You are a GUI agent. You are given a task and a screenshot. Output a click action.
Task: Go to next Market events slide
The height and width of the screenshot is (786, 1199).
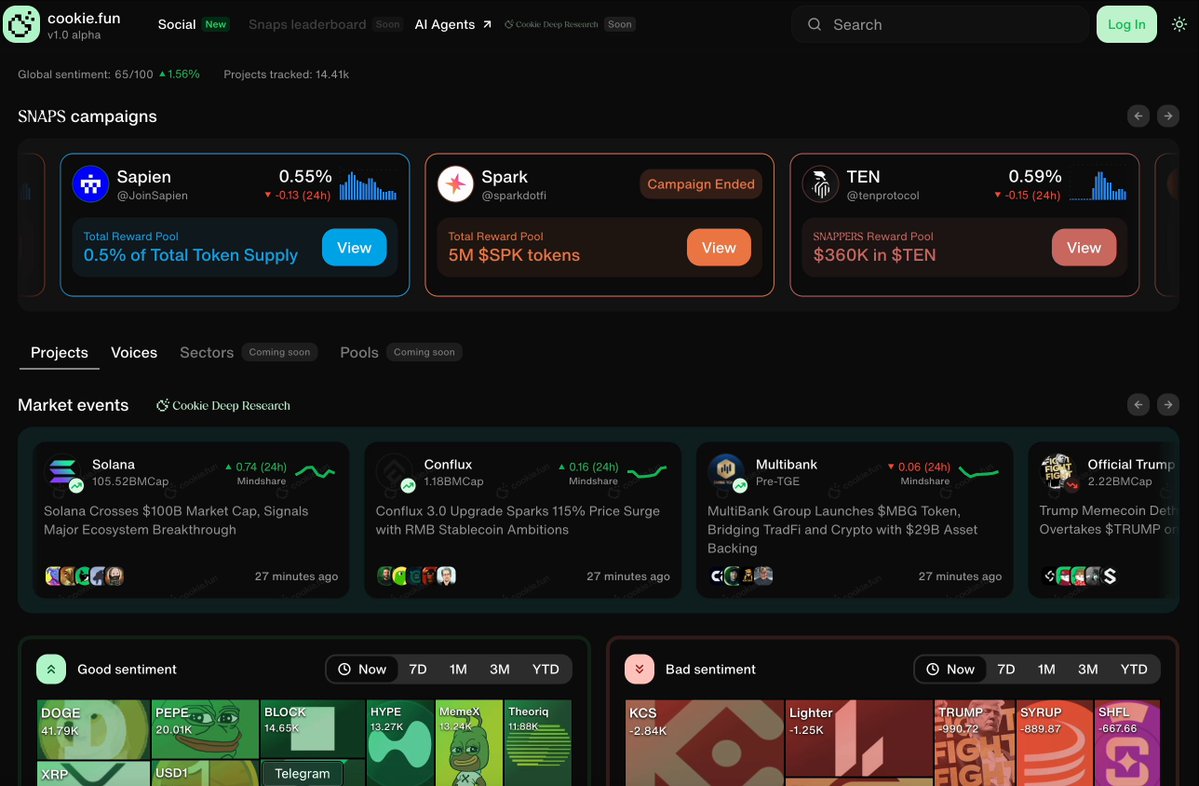click(1168, 404)
